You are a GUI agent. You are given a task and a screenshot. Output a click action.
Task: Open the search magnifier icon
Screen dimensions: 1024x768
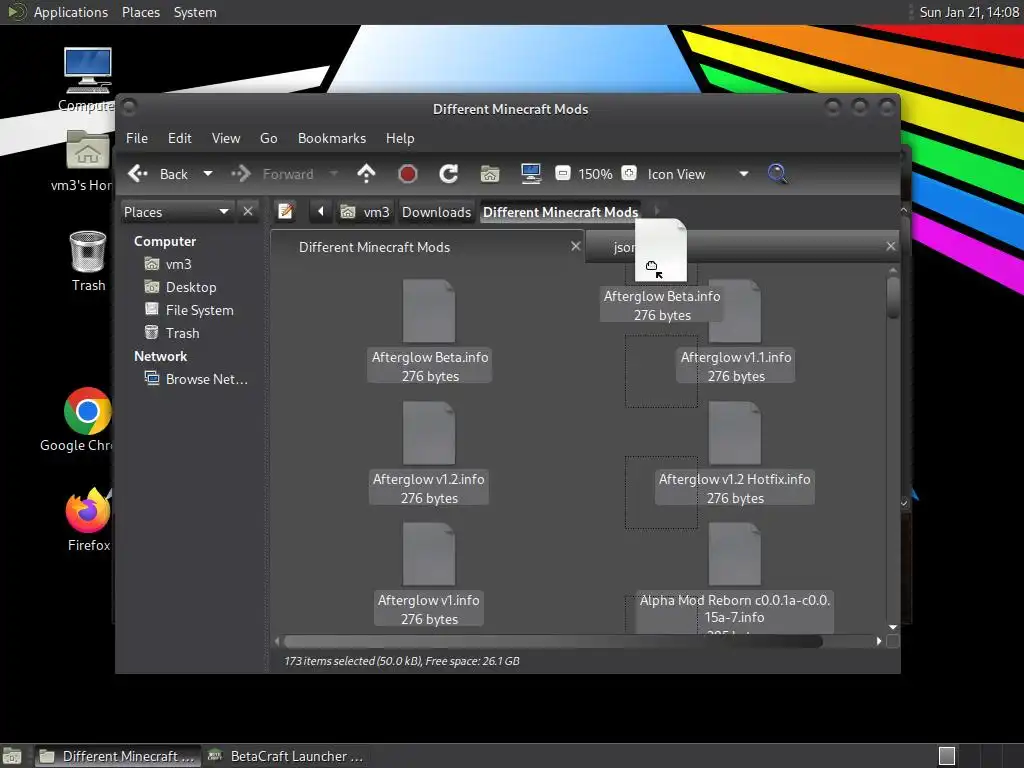(777, 174)
